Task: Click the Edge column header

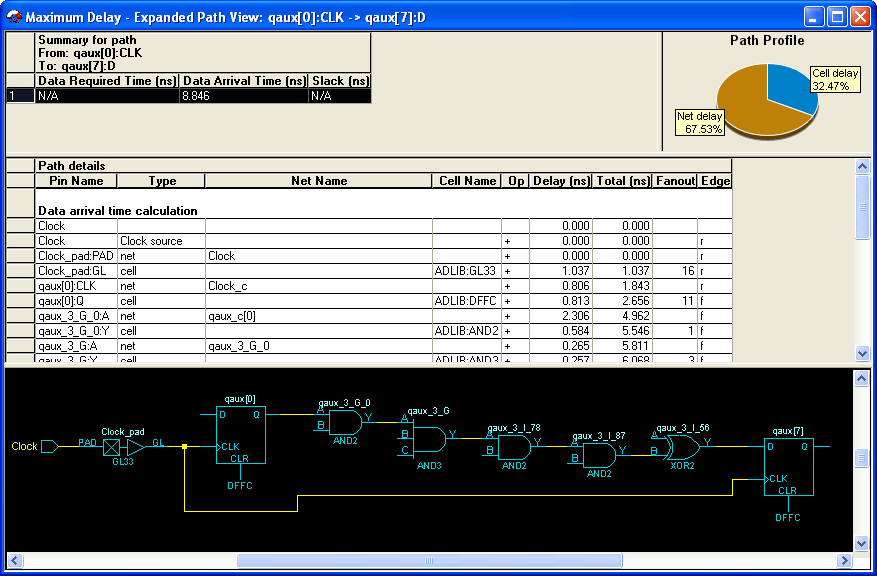Action: pyautogui.click(x=715, y=181)
